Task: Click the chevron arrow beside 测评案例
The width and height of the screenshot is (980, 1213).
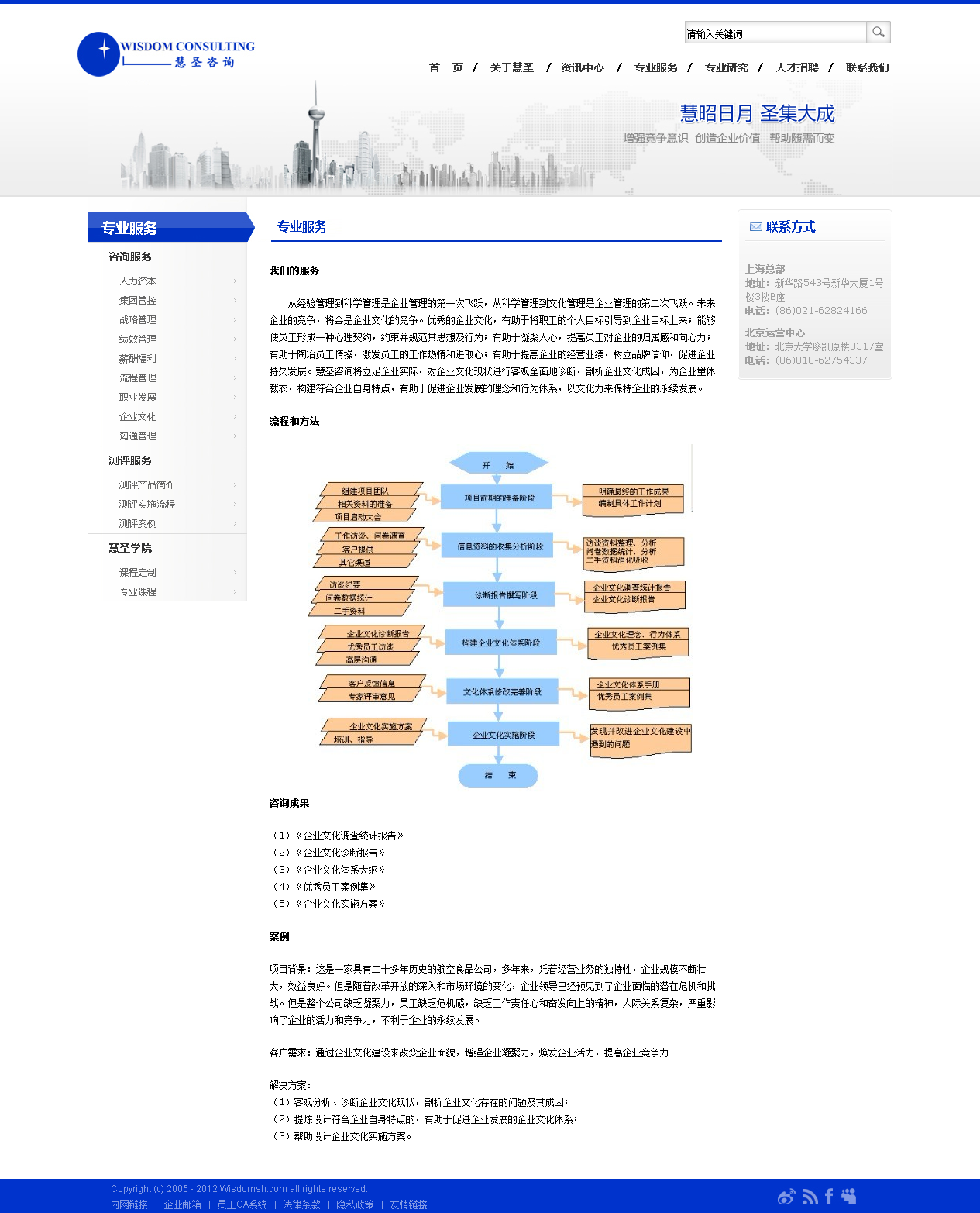Action: [x=235, y=524]
